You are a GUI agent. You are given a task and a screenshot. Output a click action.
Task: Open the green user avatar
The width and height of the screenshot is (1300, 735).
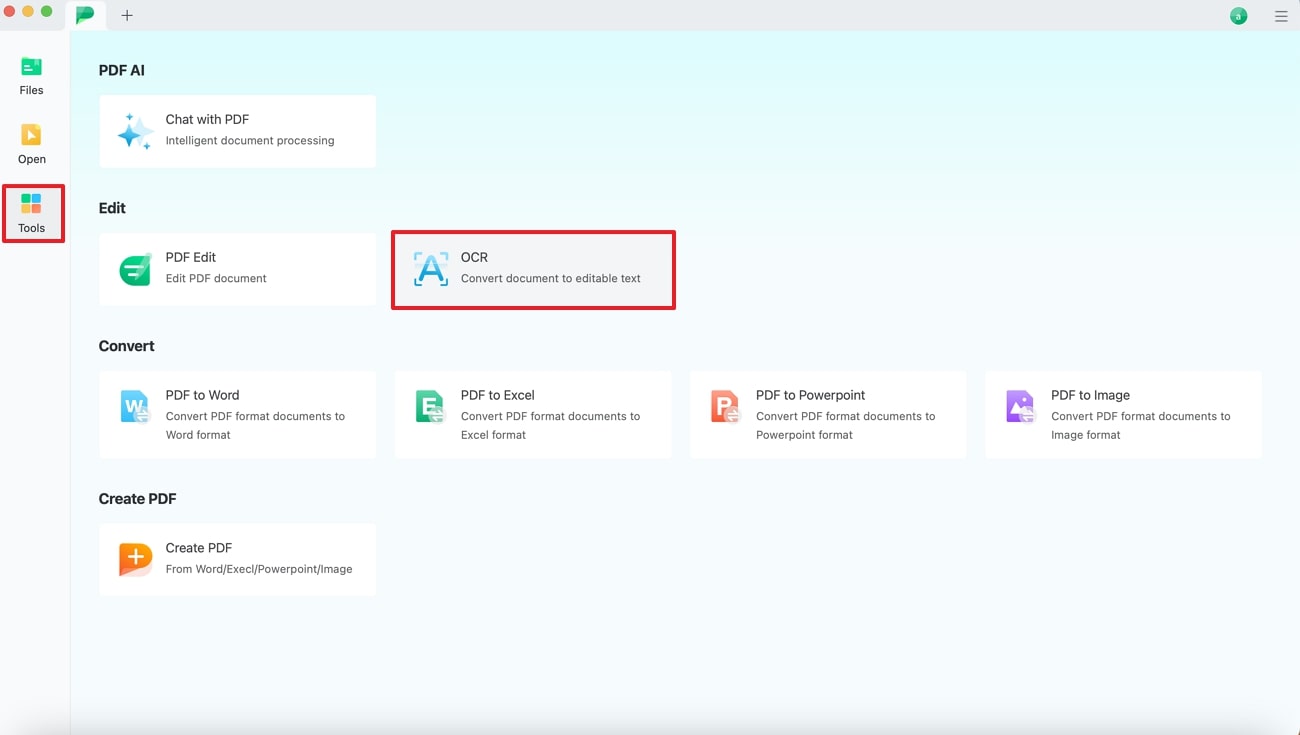pyautogui.click(x=1239, y=16)
